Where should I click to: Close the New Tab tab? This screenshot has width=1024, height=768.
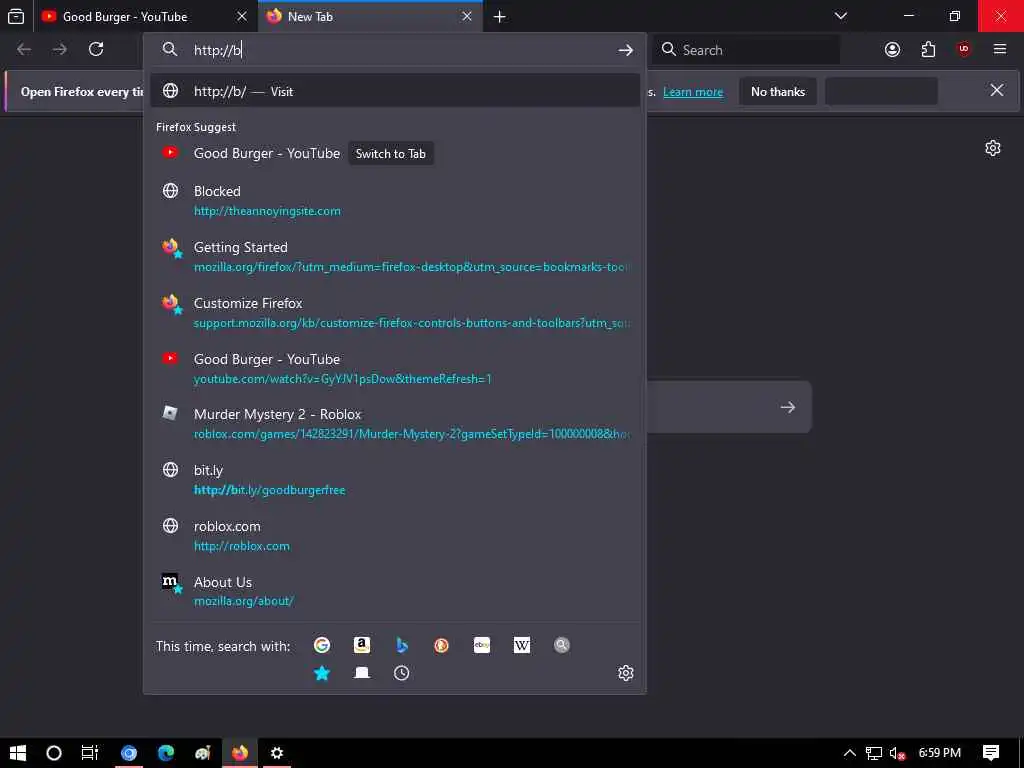467,16
